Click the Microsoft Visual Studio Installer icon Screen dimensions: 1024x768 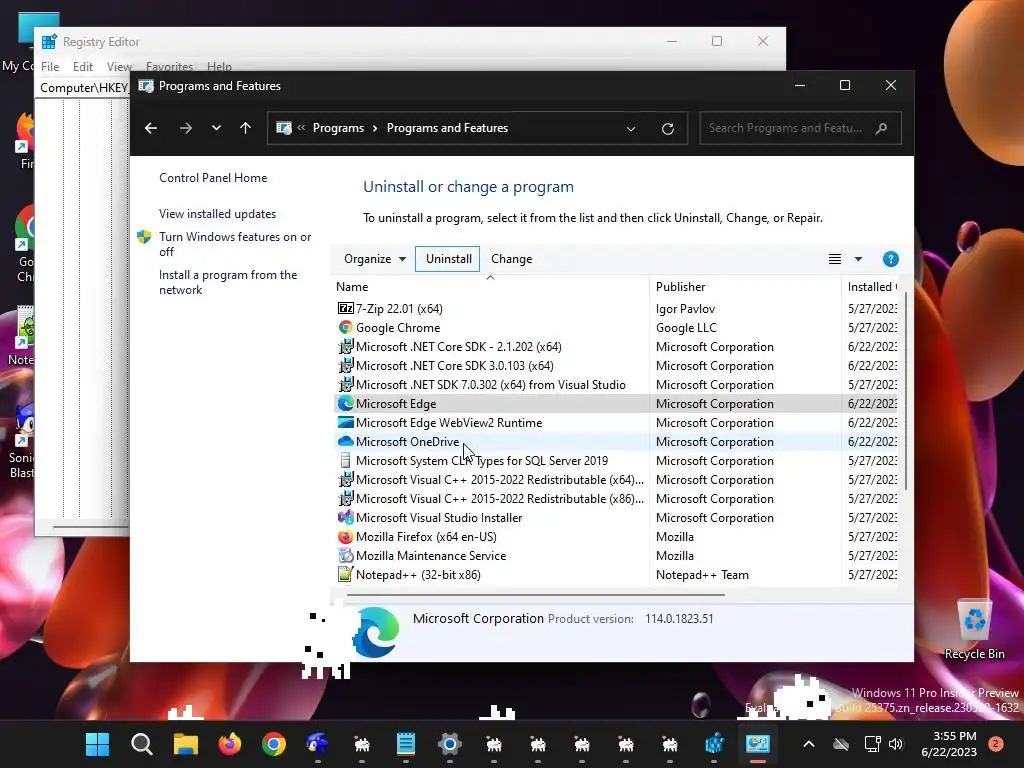pyautogui.click(x=345, y=517)
